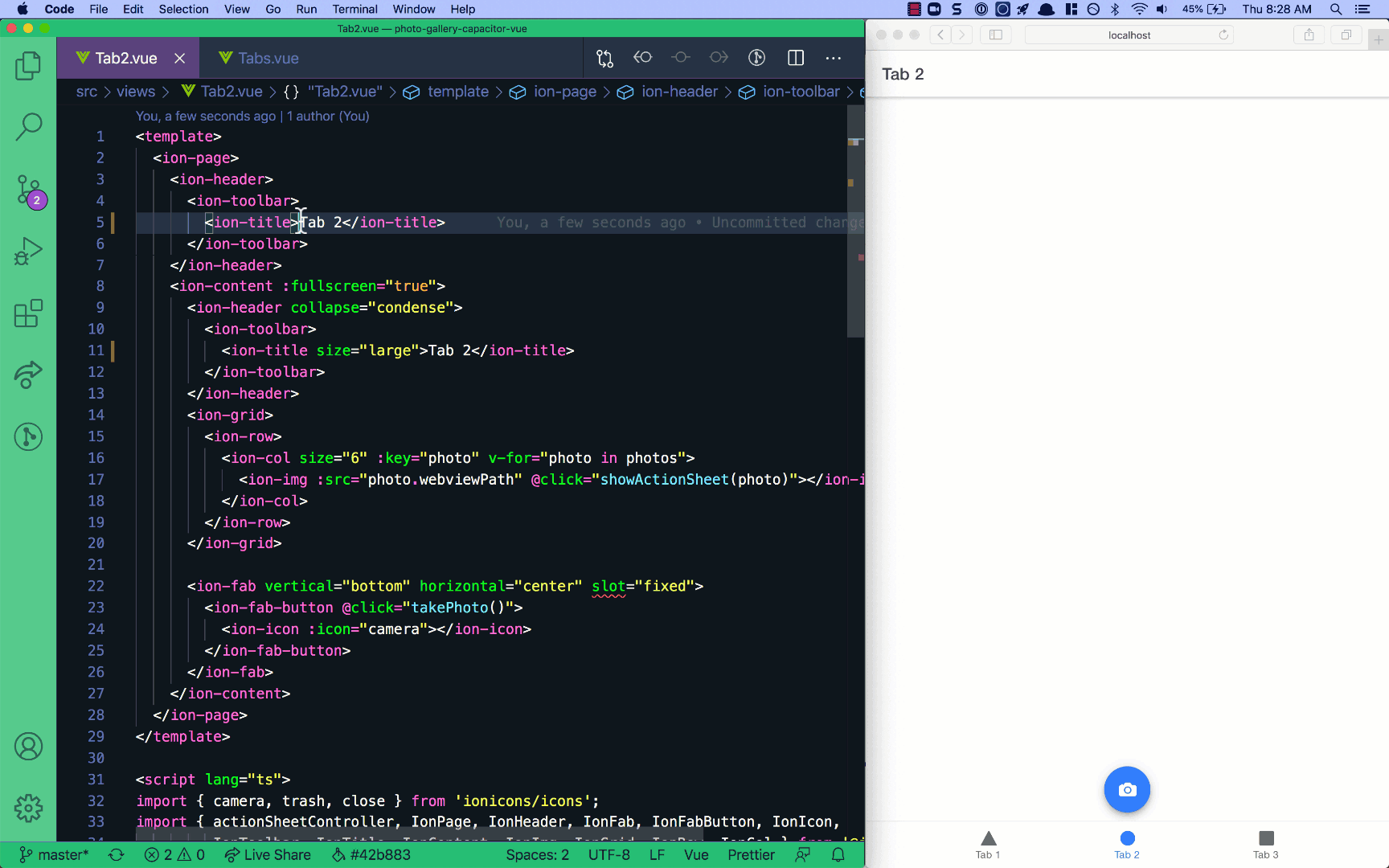
Task: Click the notifications bell in the status bar
Action: [838, 854]
